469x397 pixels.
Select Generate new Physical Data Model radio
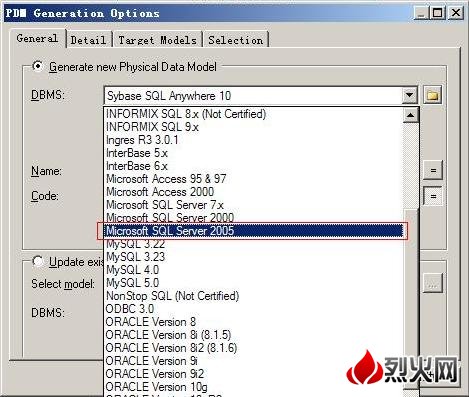pos(38,66)
